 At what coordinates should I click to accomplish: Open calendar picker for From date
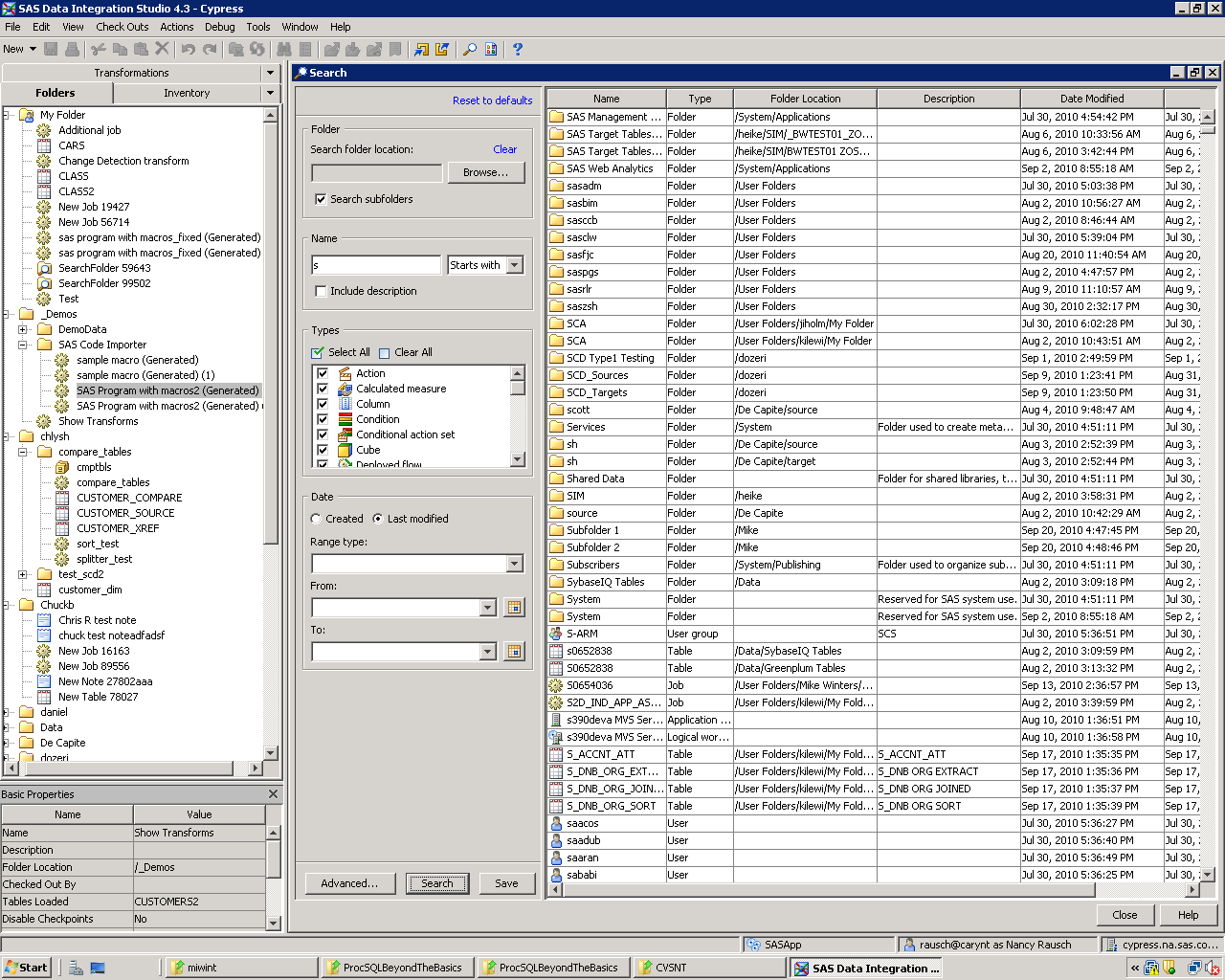pos(514,607)
